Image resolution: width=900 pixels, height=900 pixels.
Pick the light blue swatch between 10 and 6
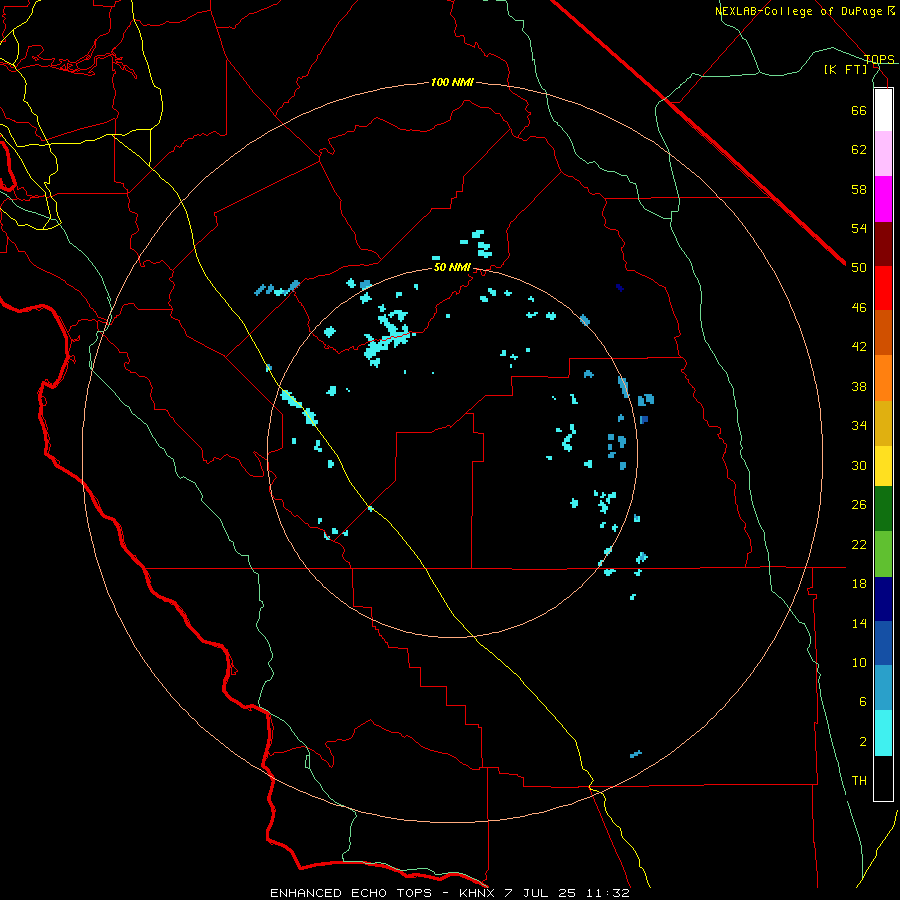[x=883, y=688]
